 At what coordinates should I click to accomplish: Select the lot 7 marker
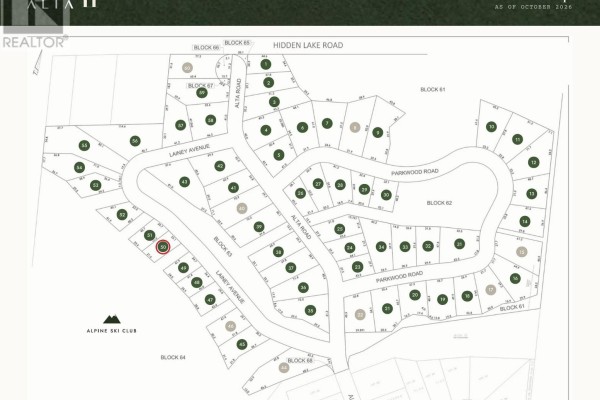327,123
